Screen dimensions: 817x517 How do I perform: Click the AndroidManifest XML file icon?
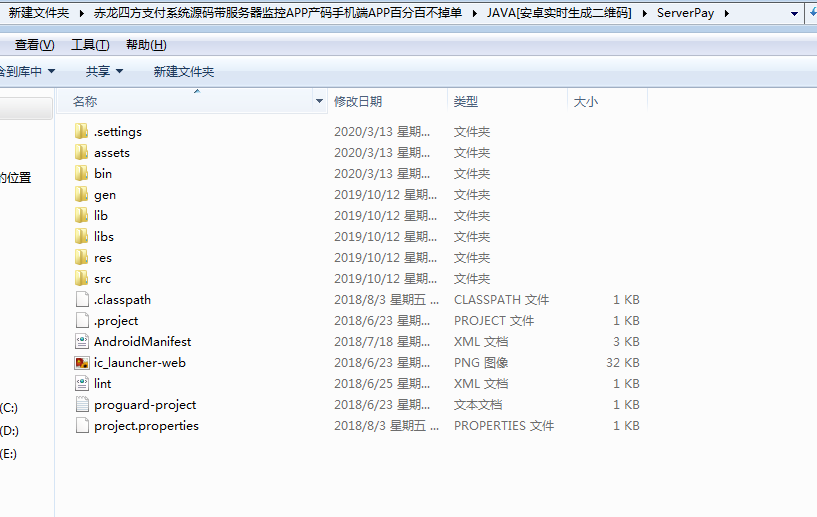click(82, 341)
